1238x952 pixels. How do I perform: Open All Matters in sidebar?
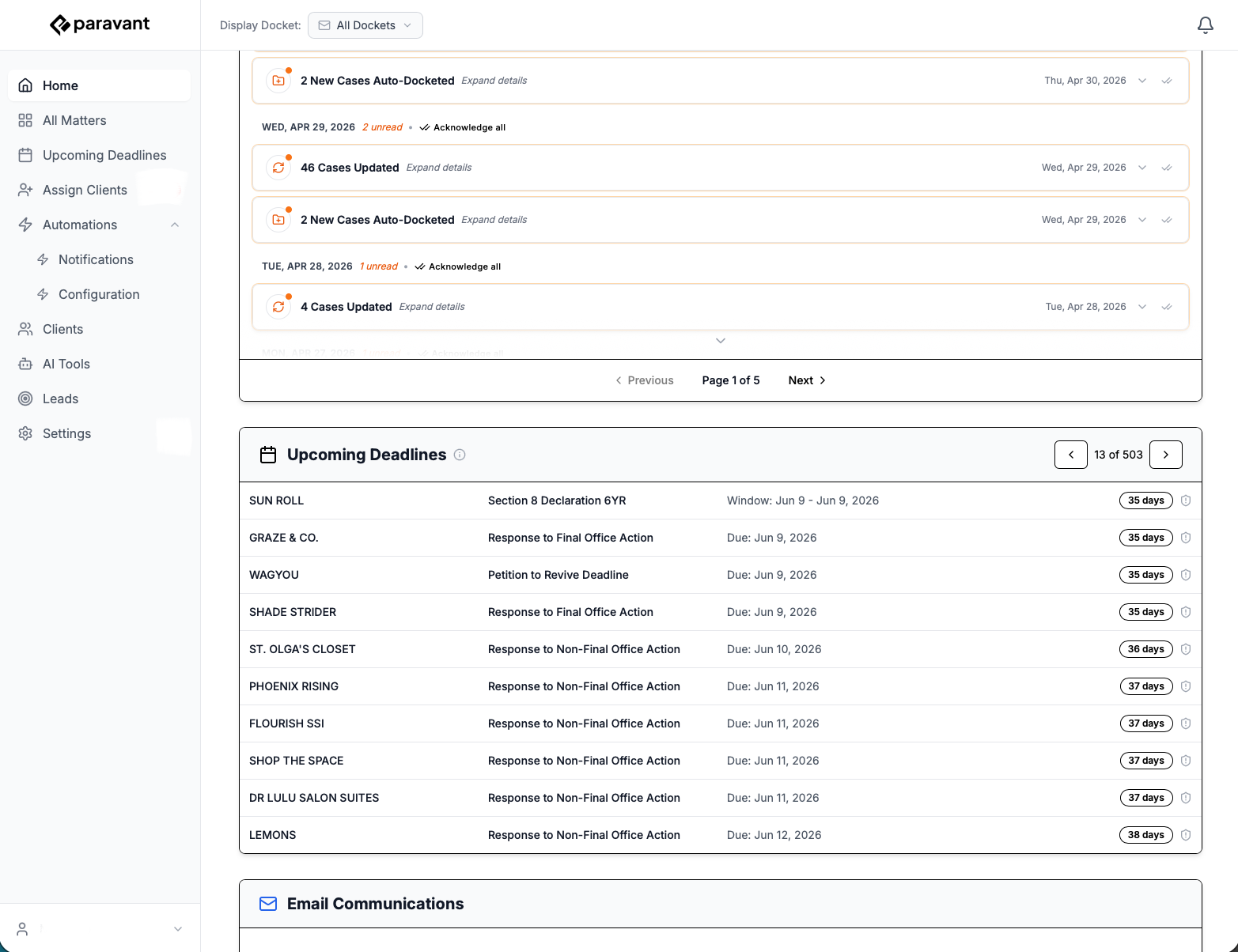[x=99, y=120]
